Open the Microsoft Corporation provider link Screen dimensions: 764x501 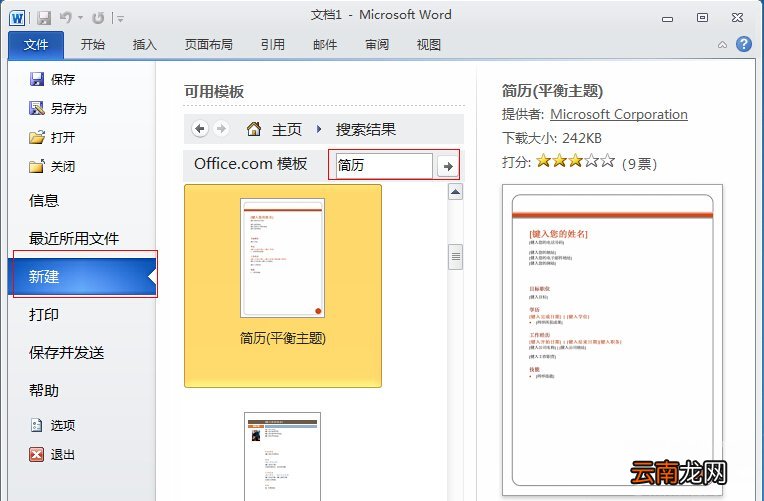618,115
